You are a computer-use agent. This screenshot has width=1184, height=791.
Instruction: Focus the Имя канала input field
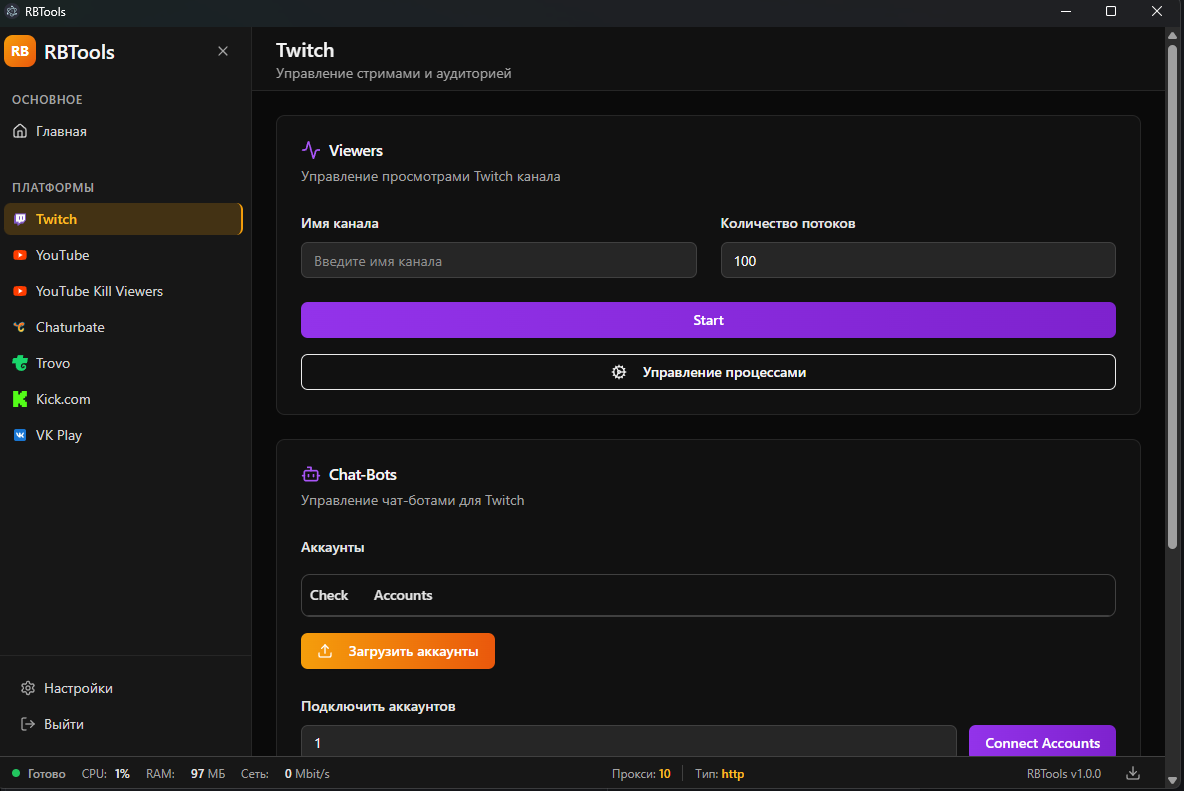point(498,260)
